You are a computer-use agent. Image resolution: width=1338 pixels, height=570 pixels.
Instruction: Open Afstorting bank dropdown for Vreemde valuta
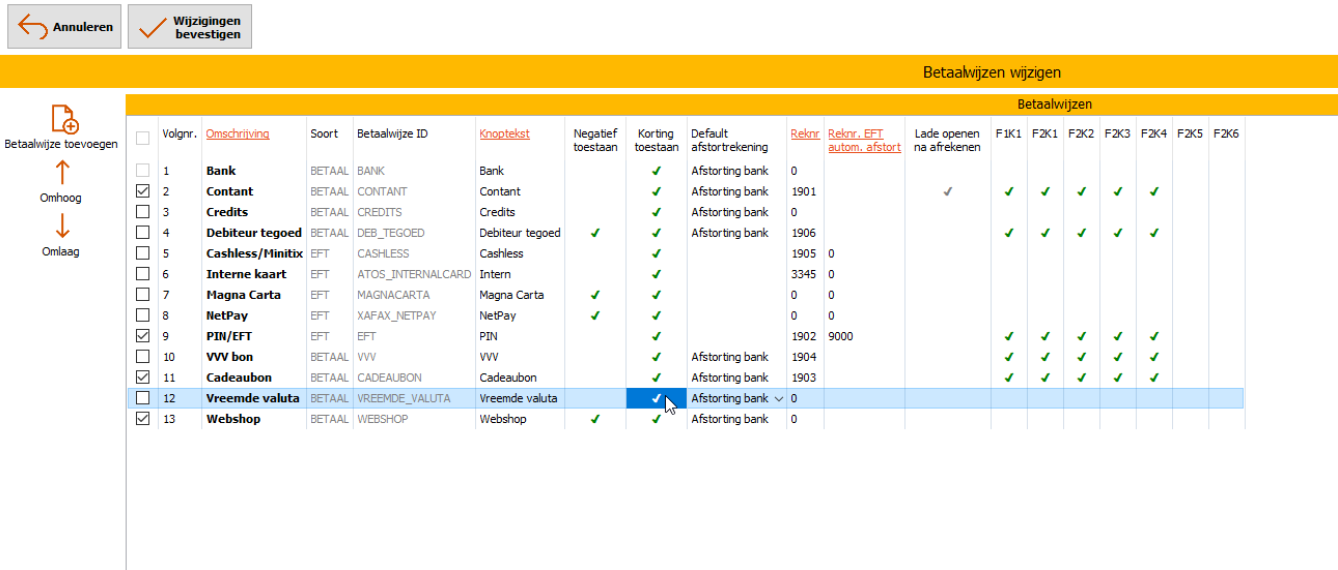(778, 399)
